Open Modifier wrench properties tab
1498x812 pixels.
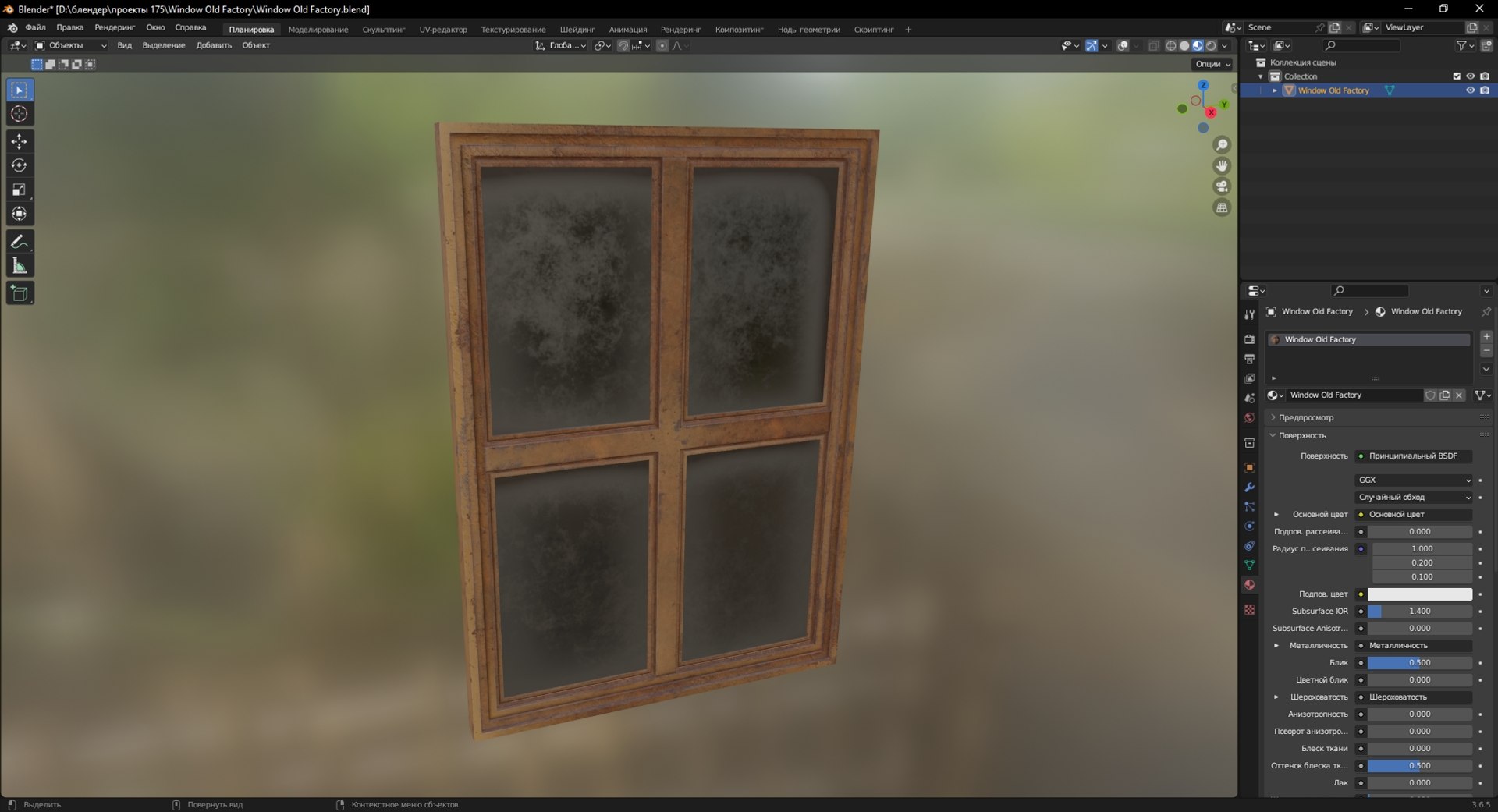click(1249, 487)
